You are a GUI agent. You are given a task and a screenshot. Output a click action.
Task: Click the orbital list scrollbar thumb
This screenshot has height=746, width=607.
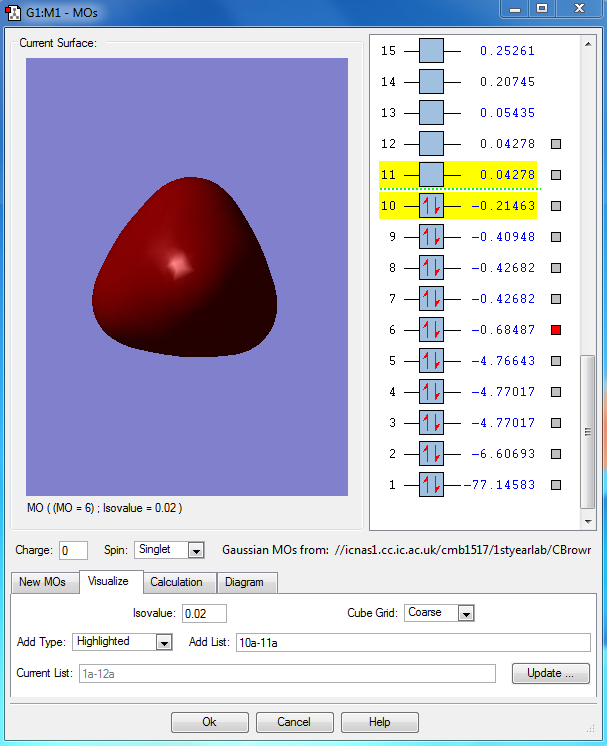588,432
